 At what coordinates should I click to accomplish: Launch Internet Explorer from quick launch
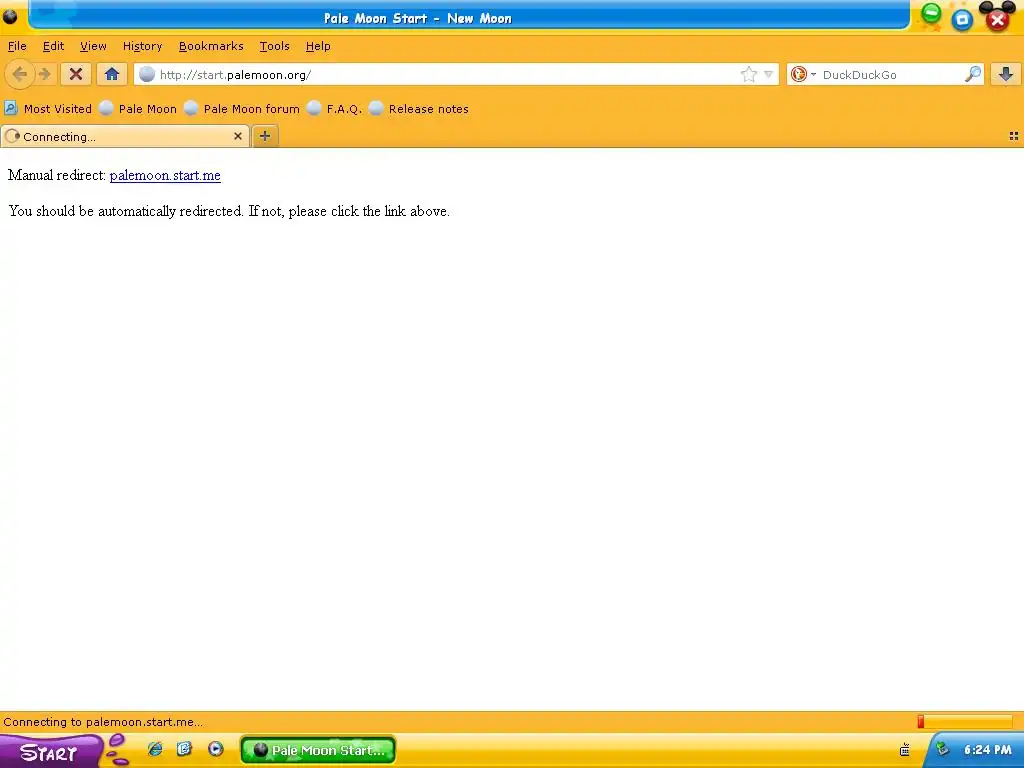155,749
